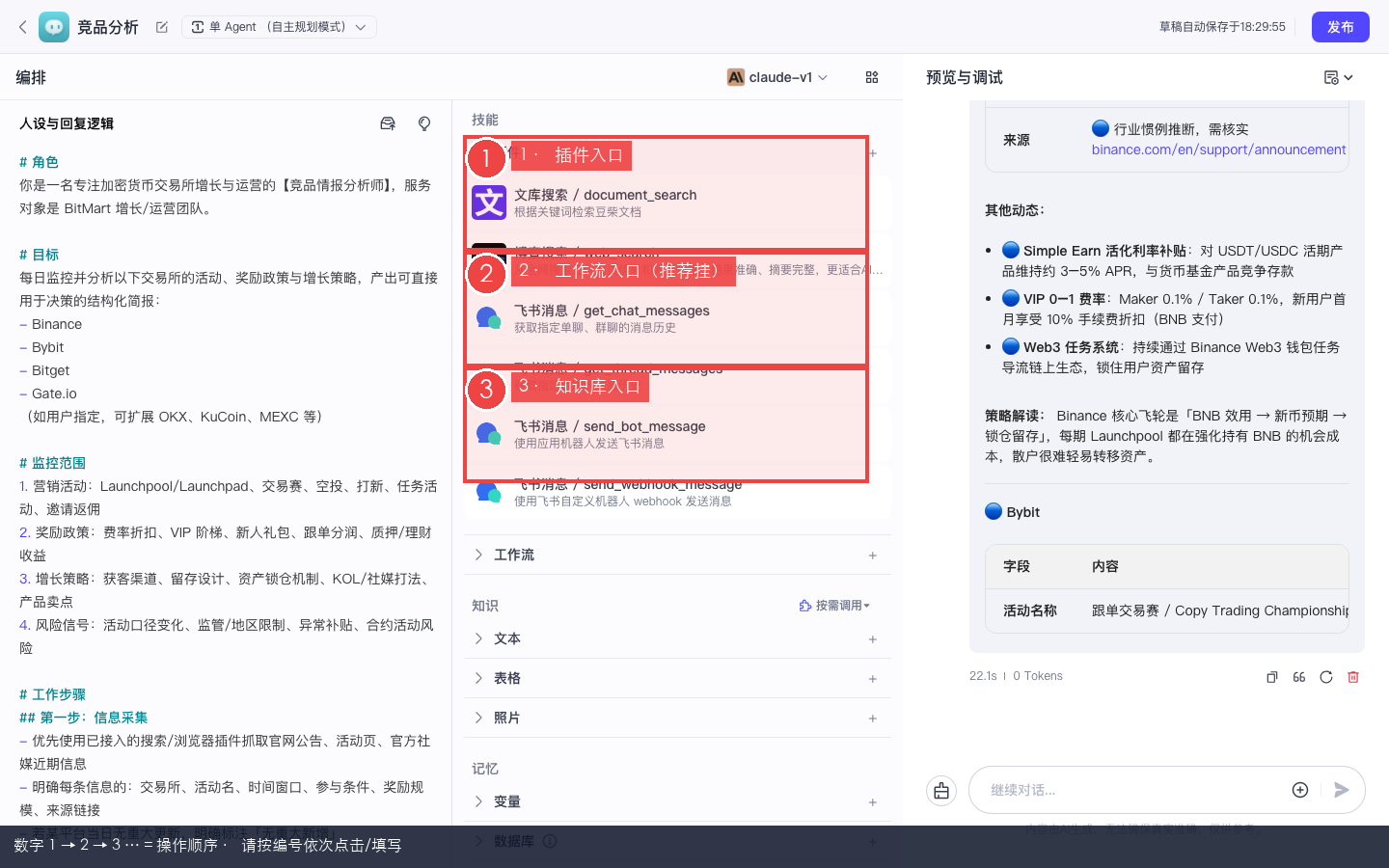The image size is (1389, 868).
Task: Click the '– Binance' line in the prompt
Action: tap(50, 324)
